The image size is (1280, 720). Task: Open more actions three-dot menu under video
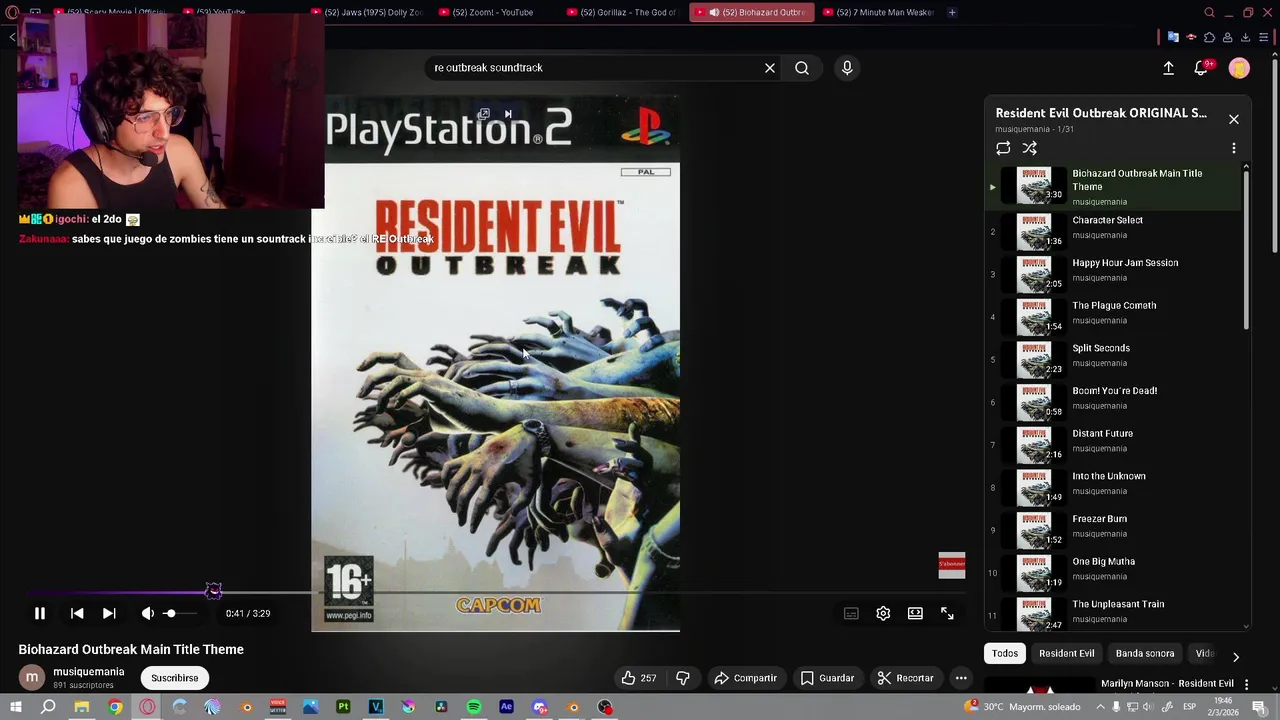click(x=961, y=678)
